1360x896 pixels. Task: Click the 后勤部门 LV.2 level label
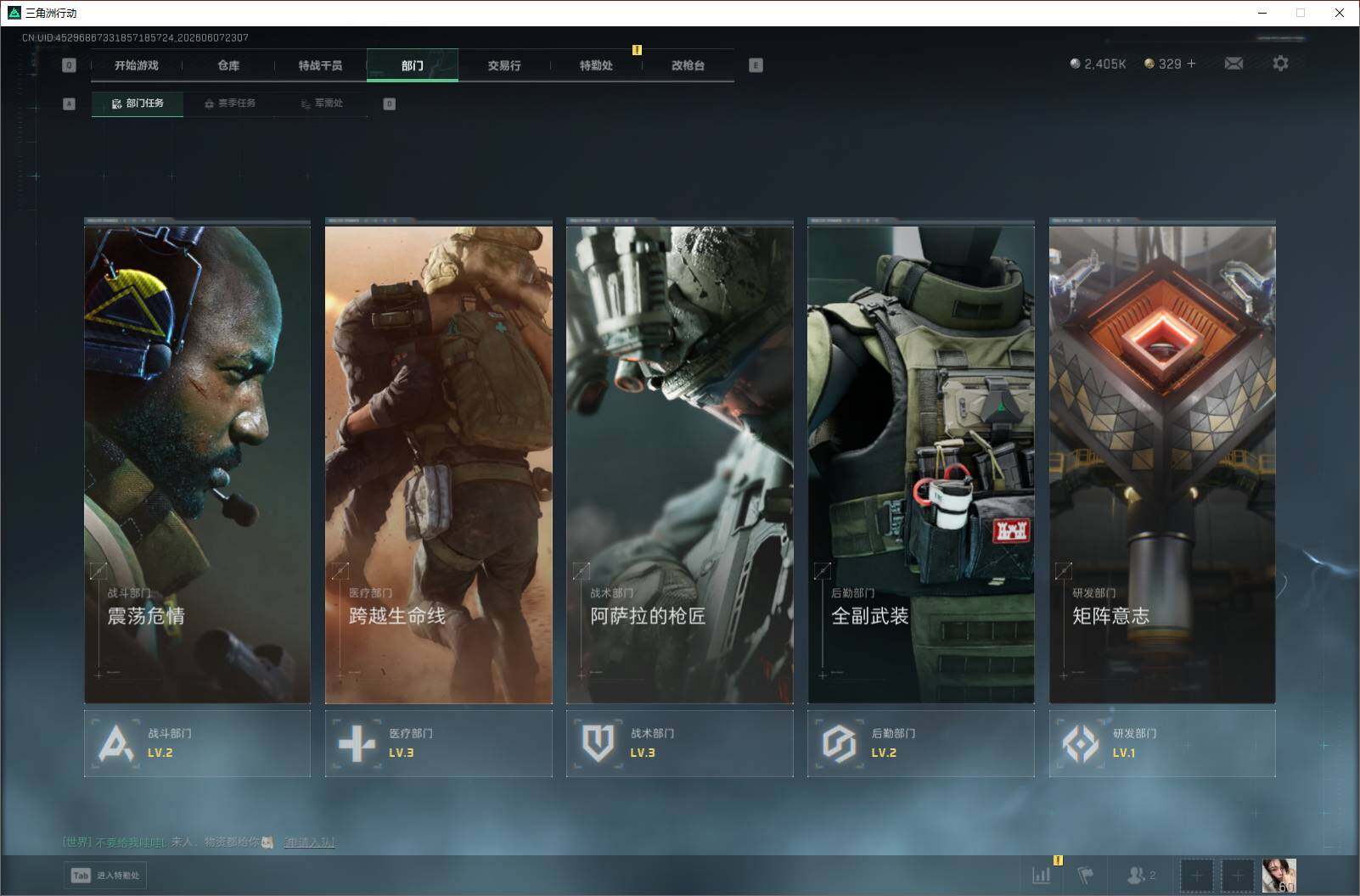tap(883, 753)
